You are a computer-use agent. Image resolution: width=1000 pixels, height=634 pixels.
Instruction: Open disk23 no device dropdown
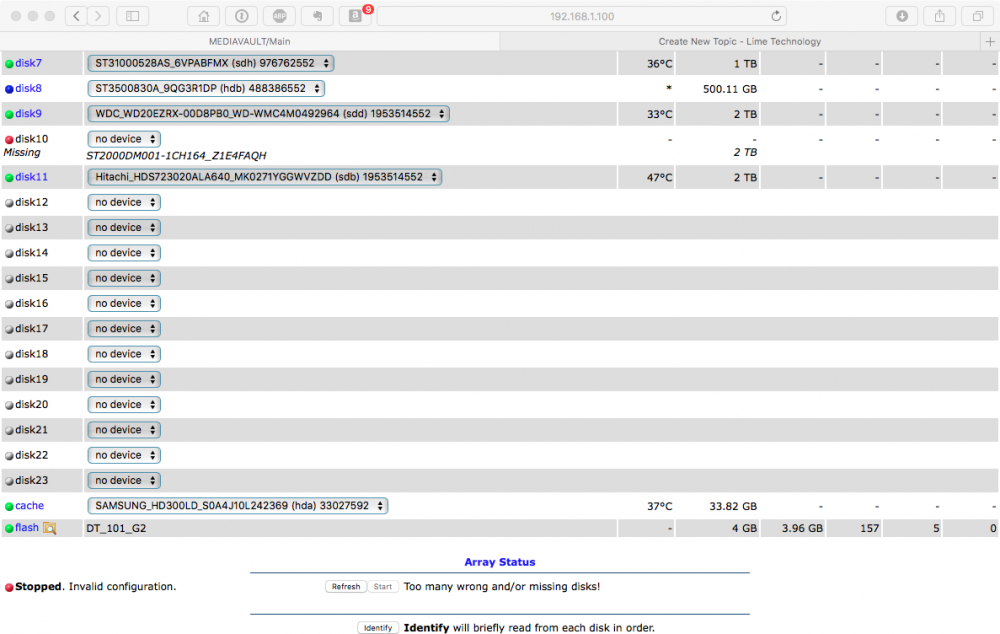tap(124, 480)
